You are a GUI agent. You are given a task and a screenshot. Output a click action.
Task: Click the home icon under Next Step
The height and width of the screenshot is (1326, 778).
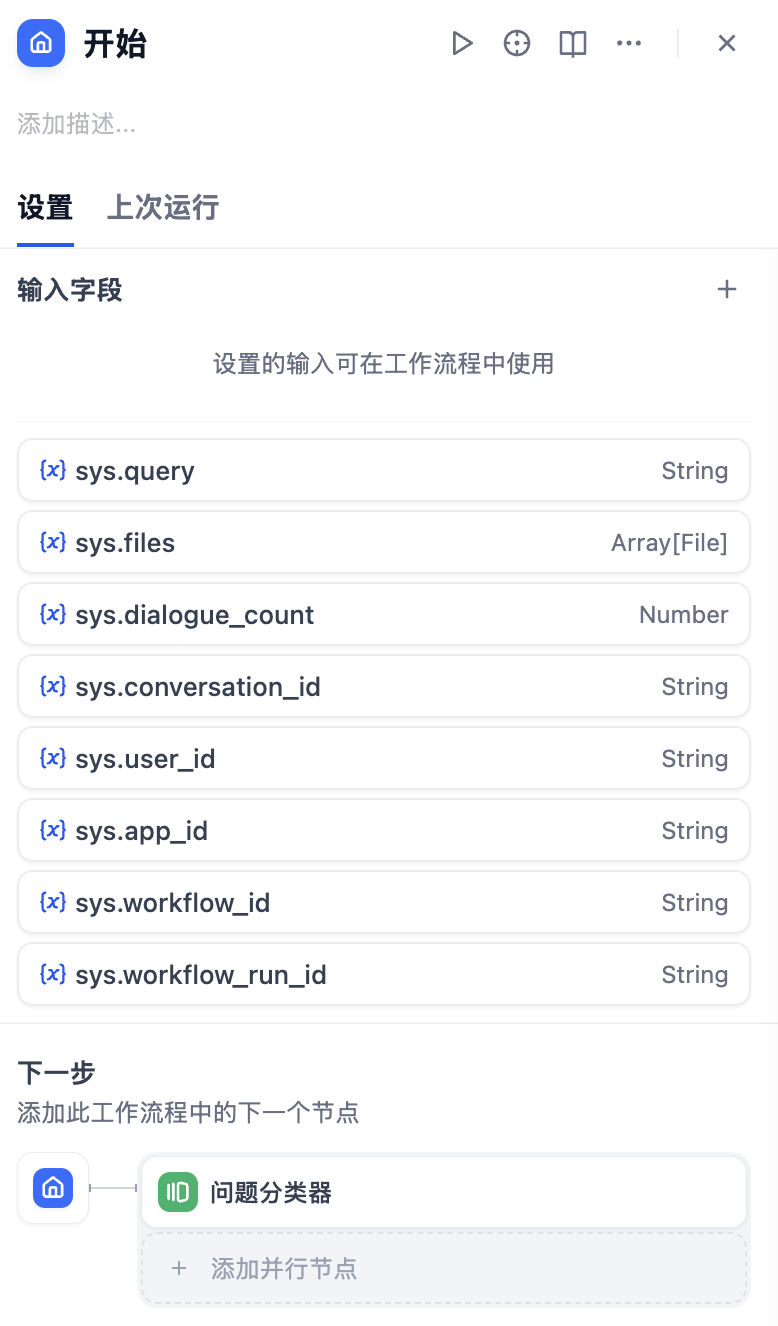click(x=53, y=1188)
